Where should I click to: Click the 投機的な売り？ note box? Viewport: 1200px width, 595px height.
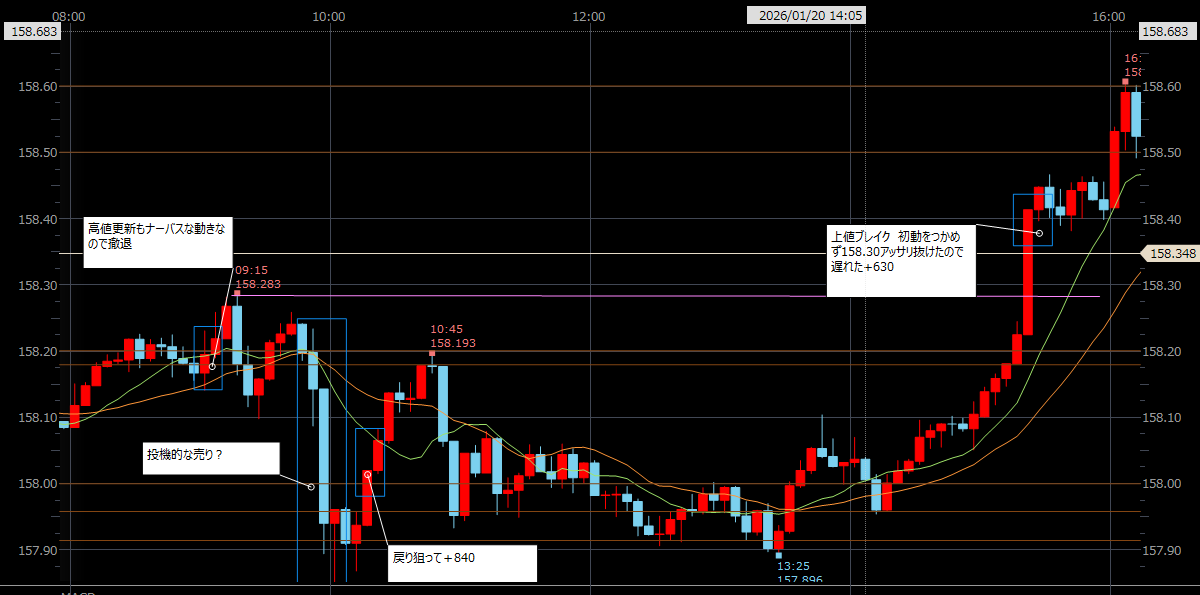point(210,458)
